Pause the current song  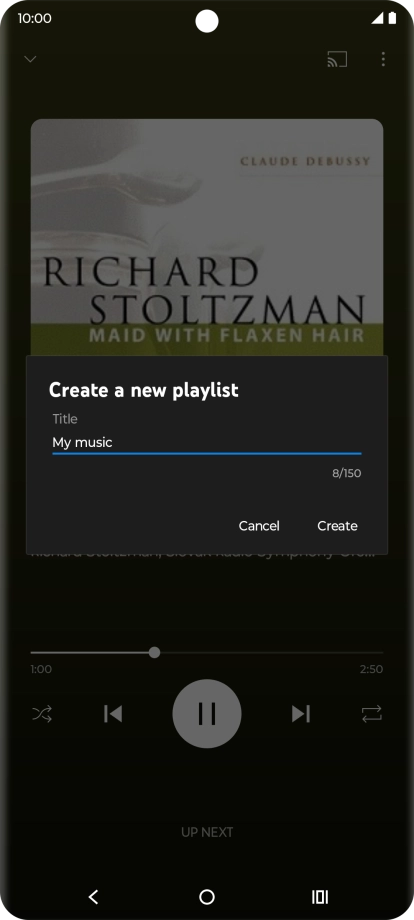pos(206,713)
